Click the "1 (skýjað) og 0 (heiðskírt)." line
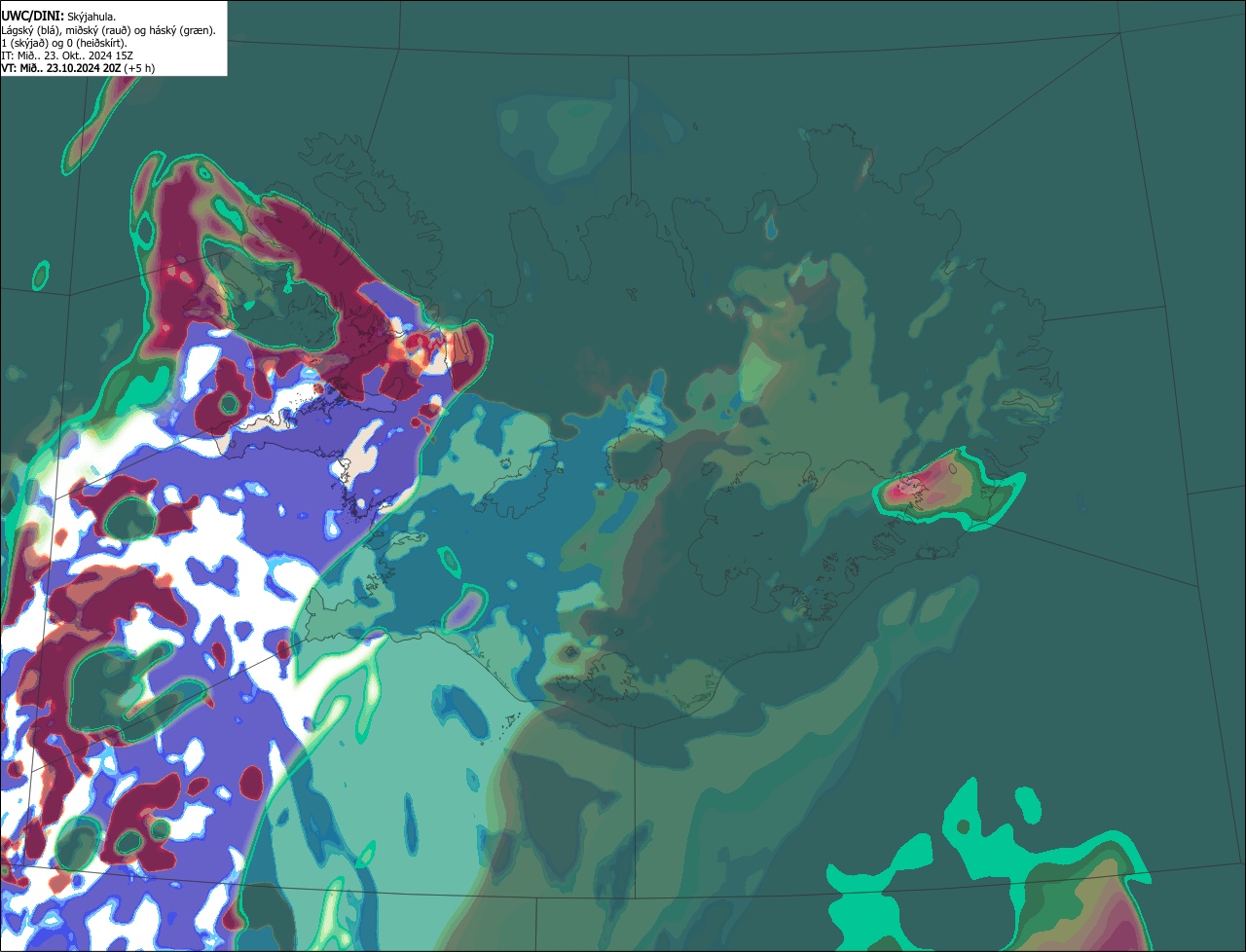 click(x=64, y=44)
